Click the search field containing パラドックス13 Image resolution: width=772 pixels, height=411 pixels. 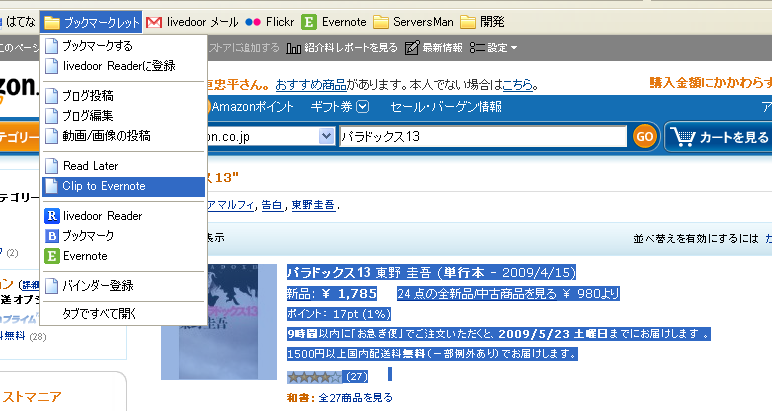coord(482,136)
